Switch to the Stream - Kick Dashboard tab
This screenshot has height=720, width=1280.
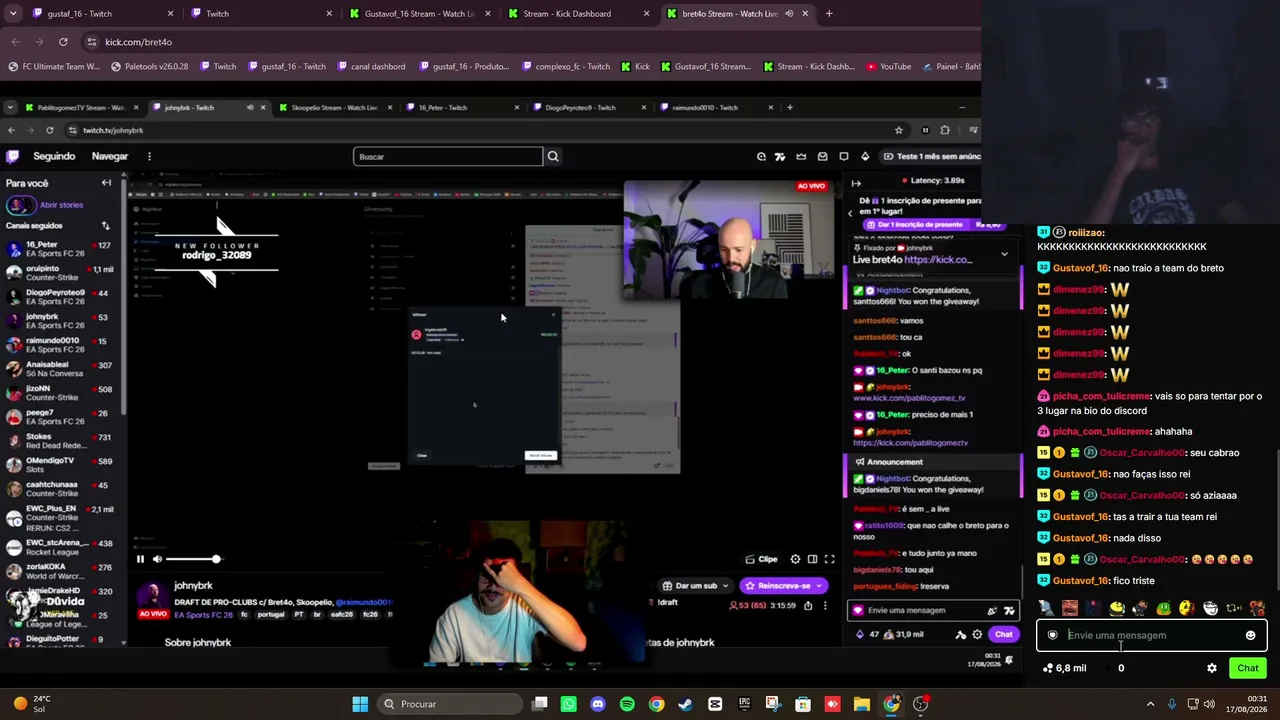coord(567,14)
